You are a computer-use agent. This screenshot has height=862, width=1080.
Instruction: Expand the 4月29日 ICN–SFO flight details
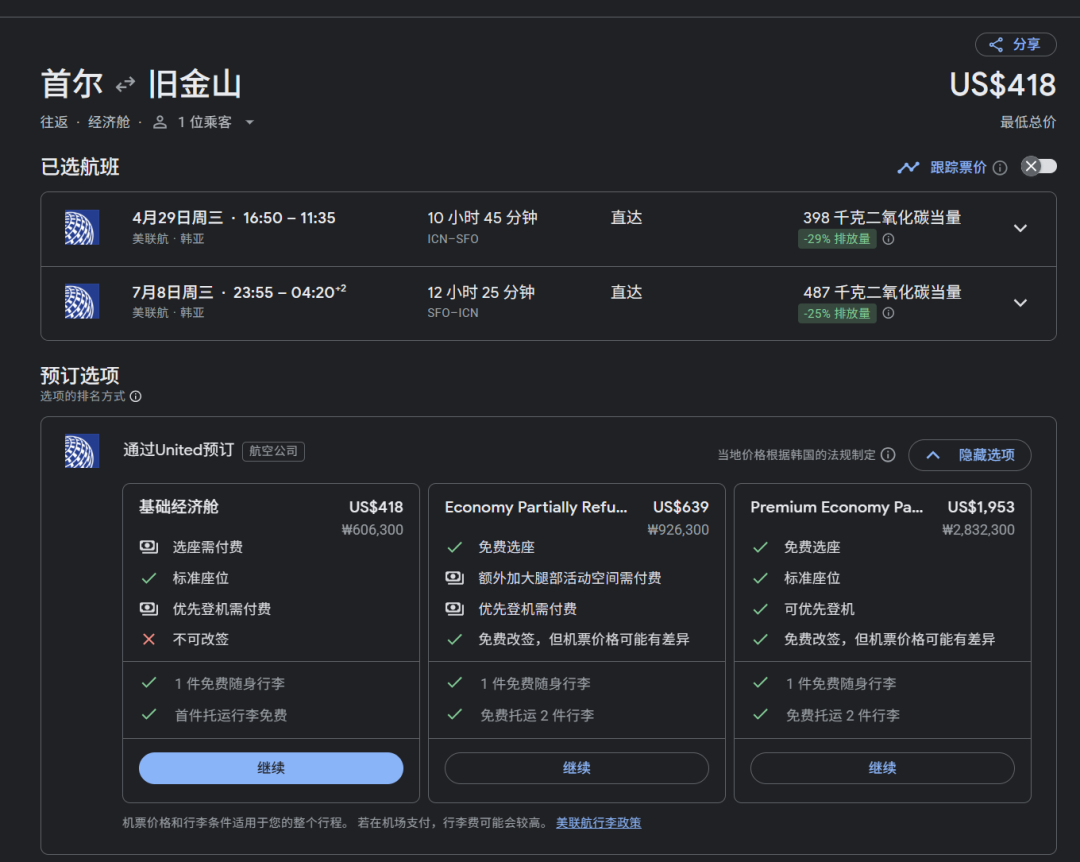pyautogui.click(x=1020, y=228)
